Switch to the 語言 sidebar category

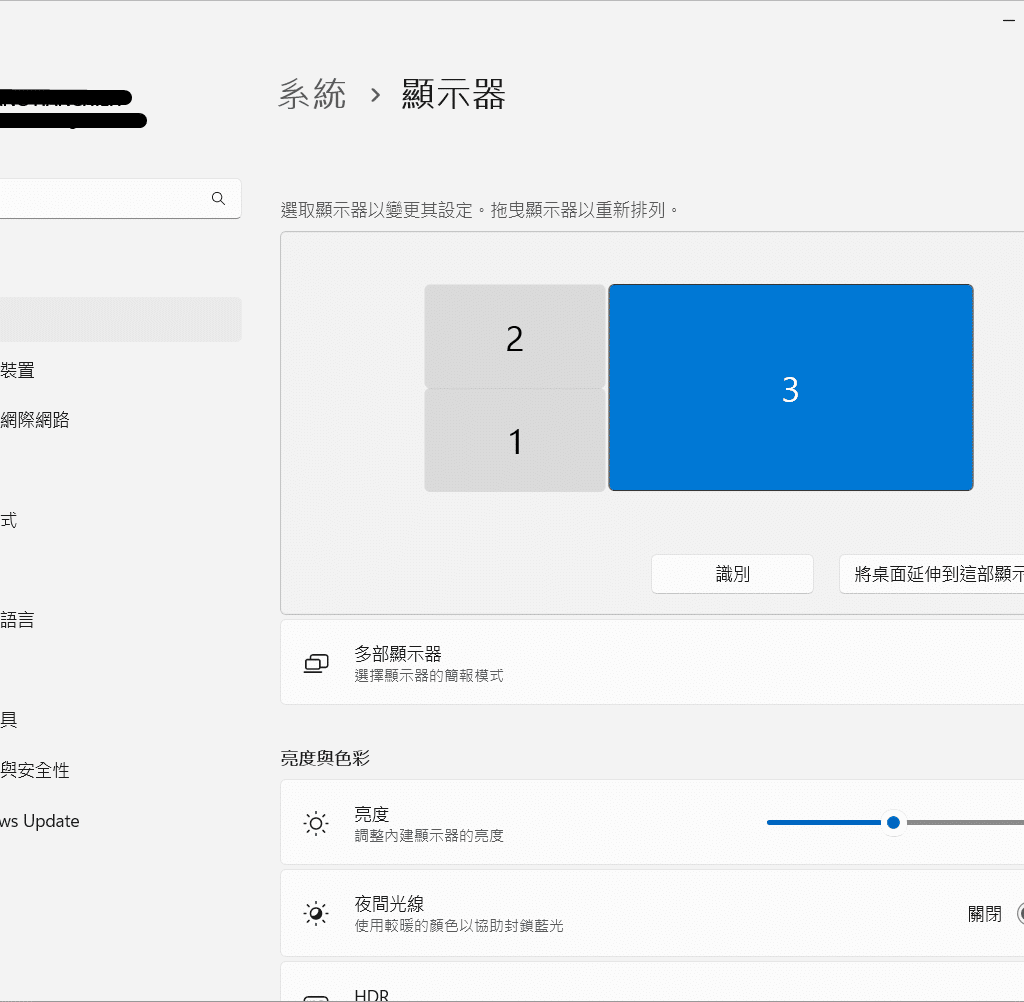pyautogui.click(x=18, y=620)
